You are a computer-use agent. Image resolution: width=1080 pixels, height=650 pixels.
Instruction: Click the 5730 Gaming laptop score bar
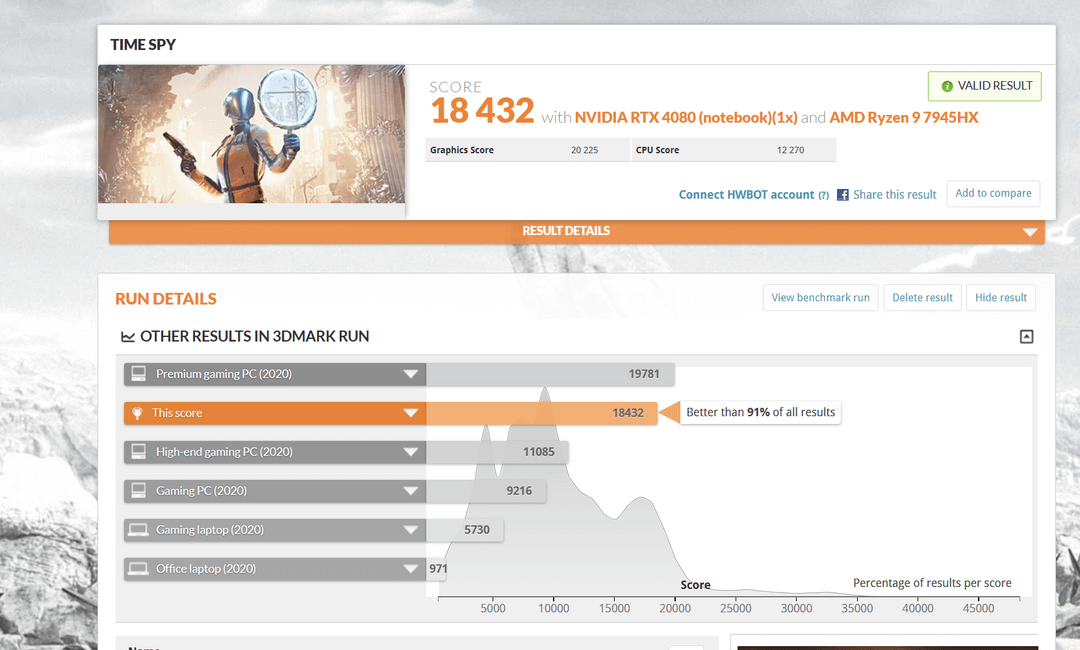coord(465,530)
